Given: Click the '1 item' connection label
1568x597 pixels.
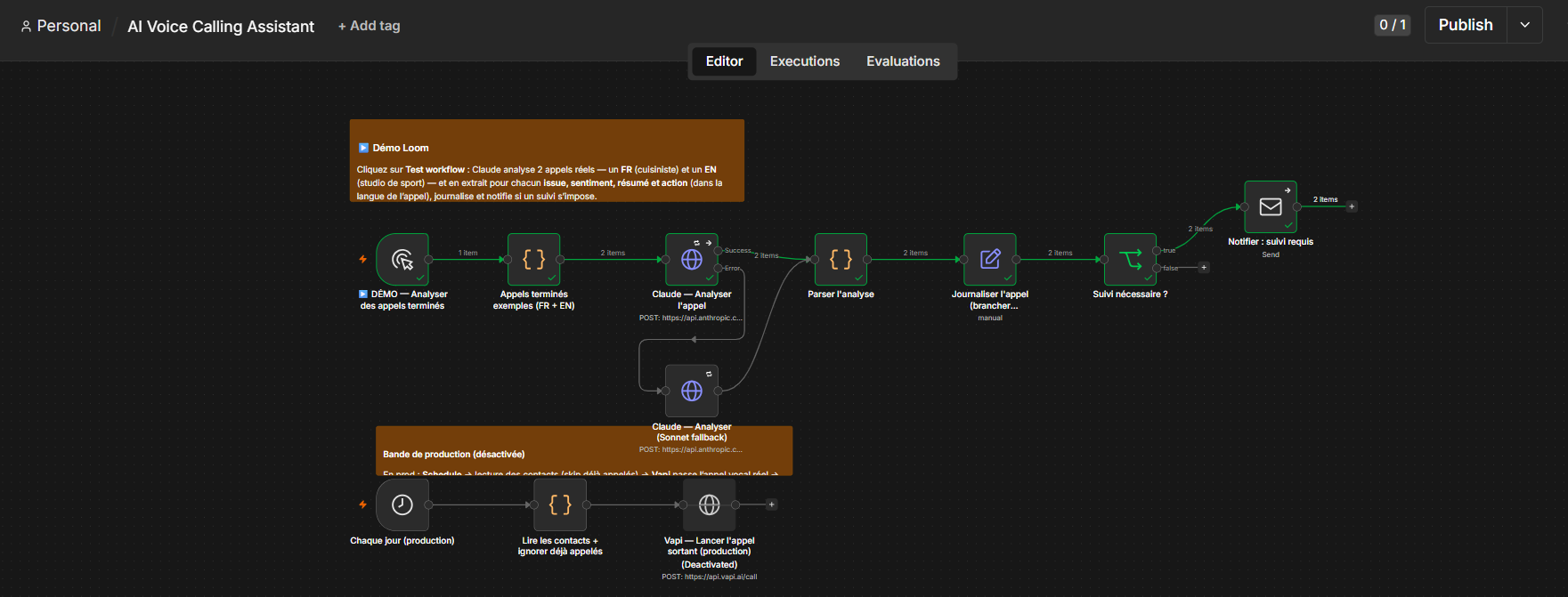Looking at the screenshot, I should click(x=468, y=253).
